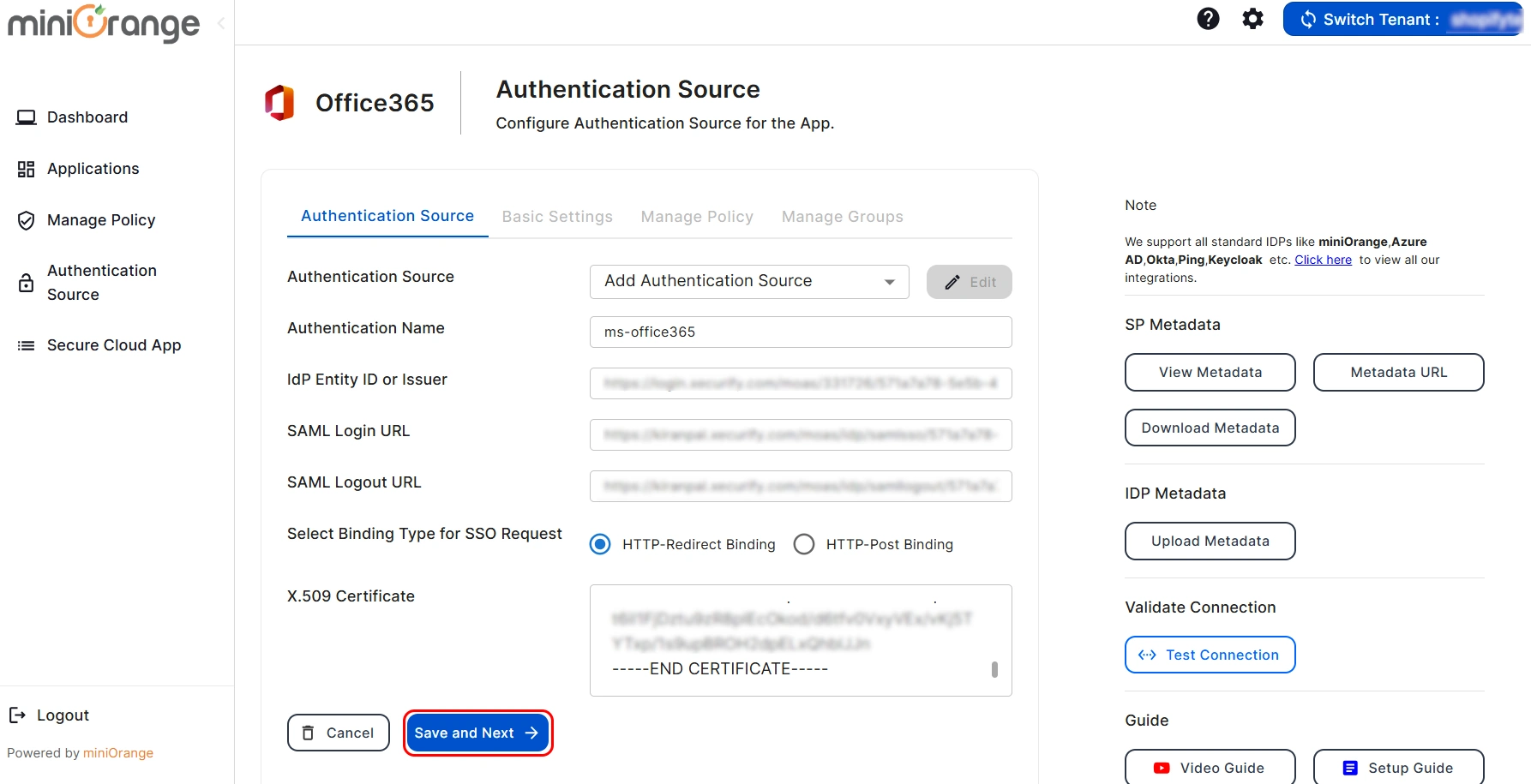Switch to the Manage Policy tab

(697, 217)
